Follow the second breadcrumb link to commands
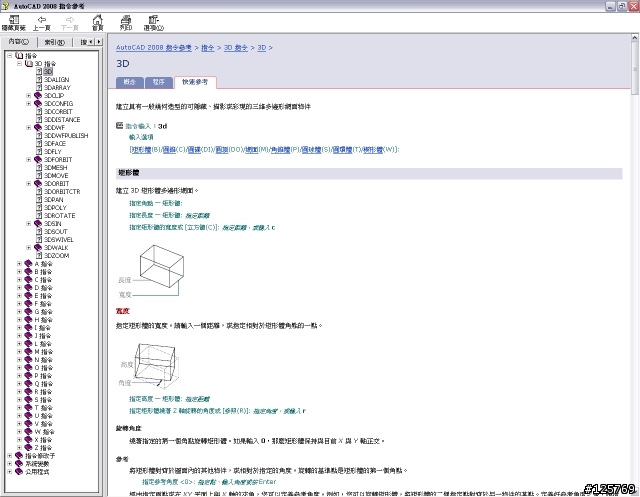 pyautogui.click(x=207, y=48)
